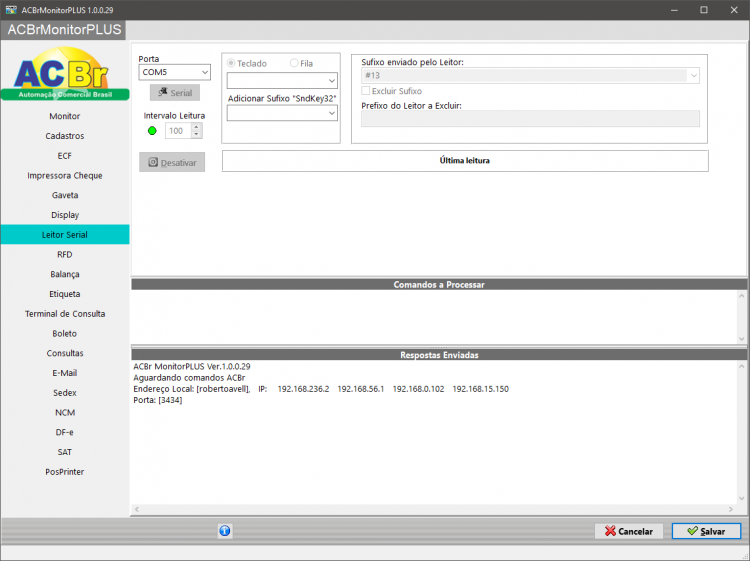Open the Balança section
Screen dimensions: 750x561
click(x=65, y=274)
